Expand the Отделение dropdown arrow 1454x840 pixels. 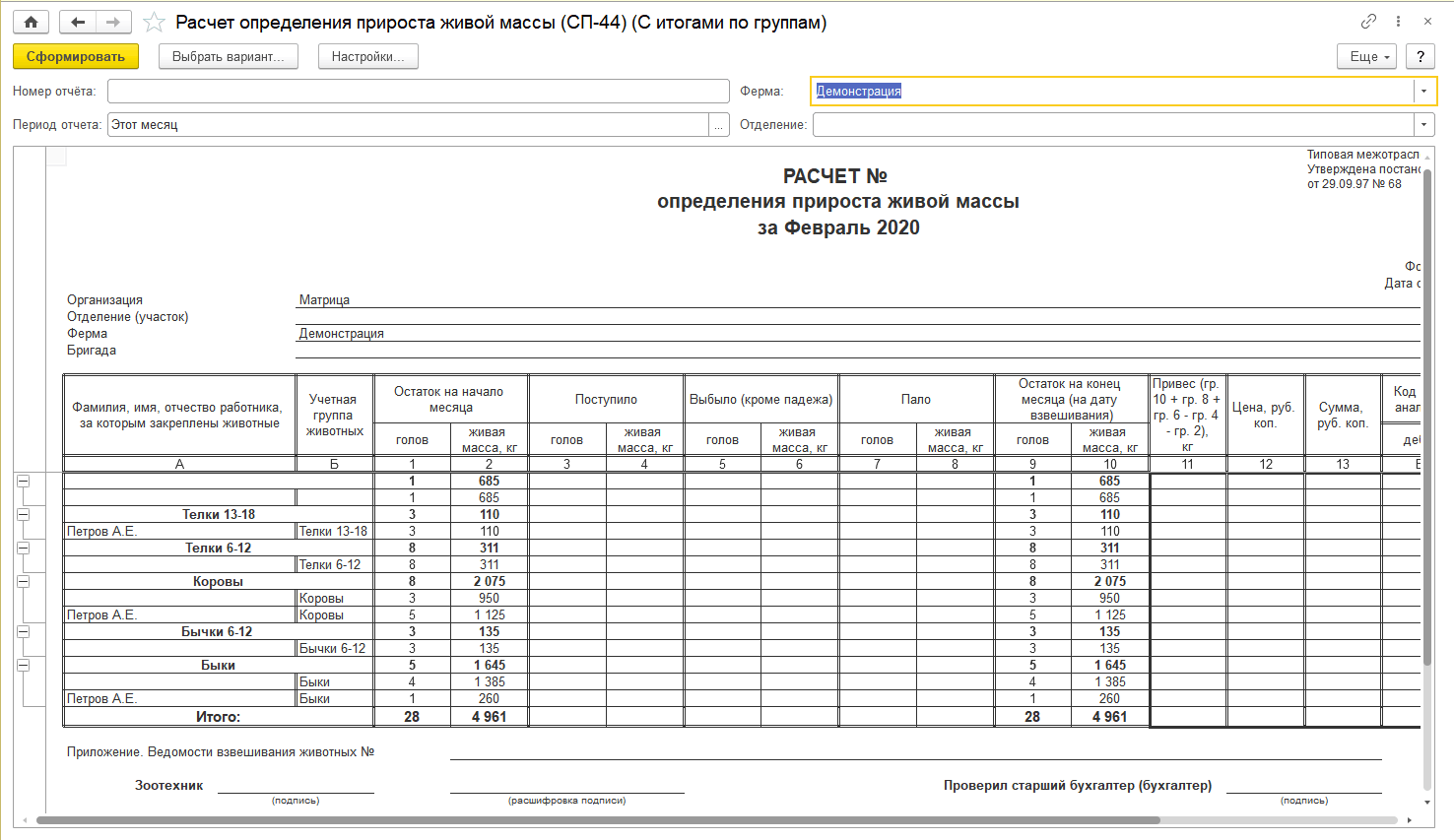[x=1424, y=124]
